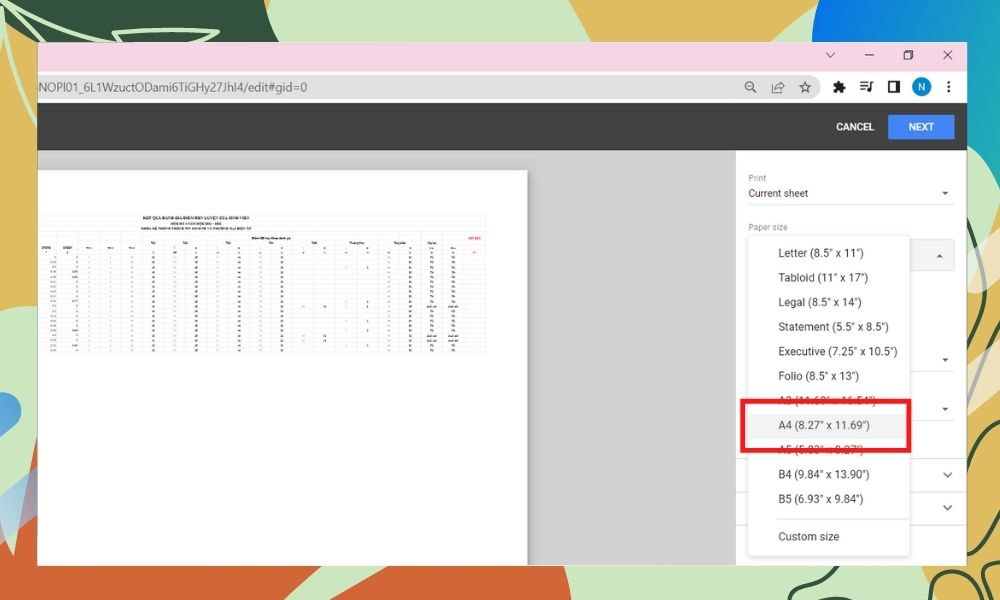The image size is (1000, 600).
Task: Pick Legal (8.5" x 14") option
Action: (x=819, y=302)
